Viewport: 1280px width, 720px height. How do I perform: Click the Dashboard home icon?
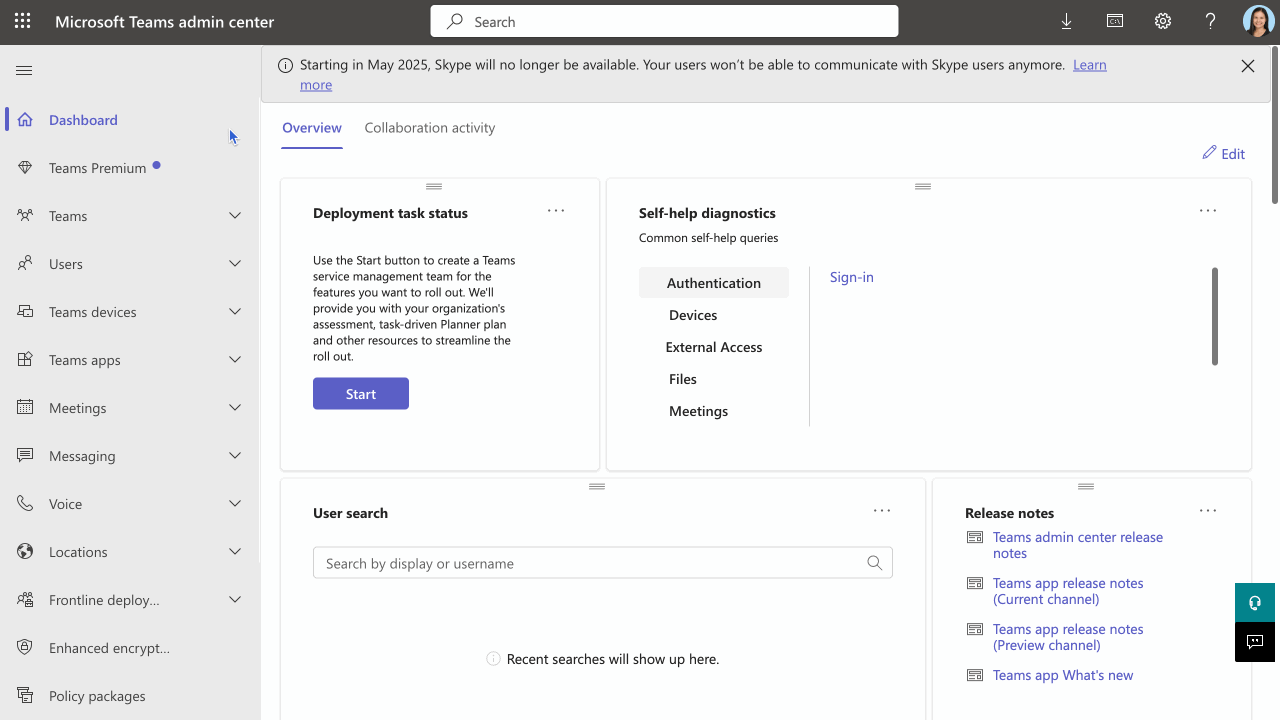click(x=25, y=119)
